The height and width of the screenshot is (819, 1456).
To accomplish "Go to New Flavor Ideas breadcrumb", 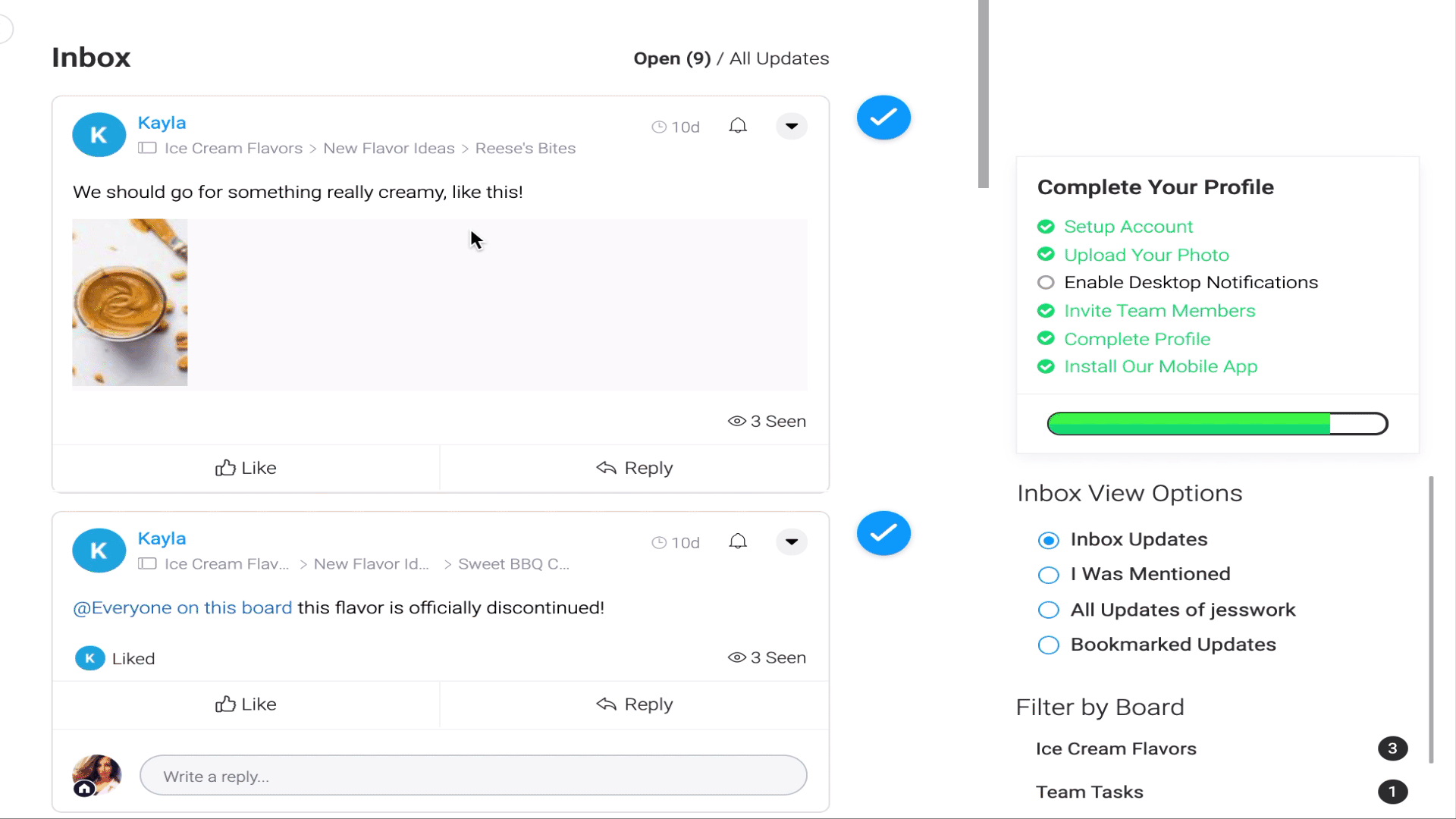I will (389, 148).
